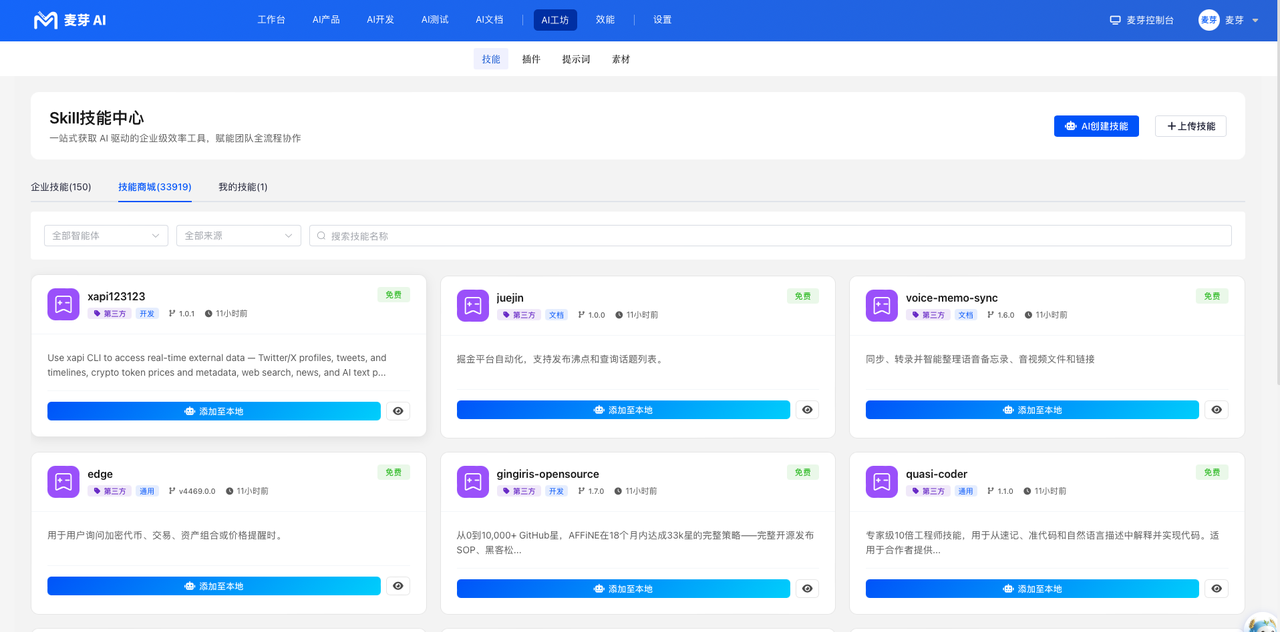Click the voice-memo-sync skill icon
This screenshot has width=1280, height=632.
pos(882,306)
